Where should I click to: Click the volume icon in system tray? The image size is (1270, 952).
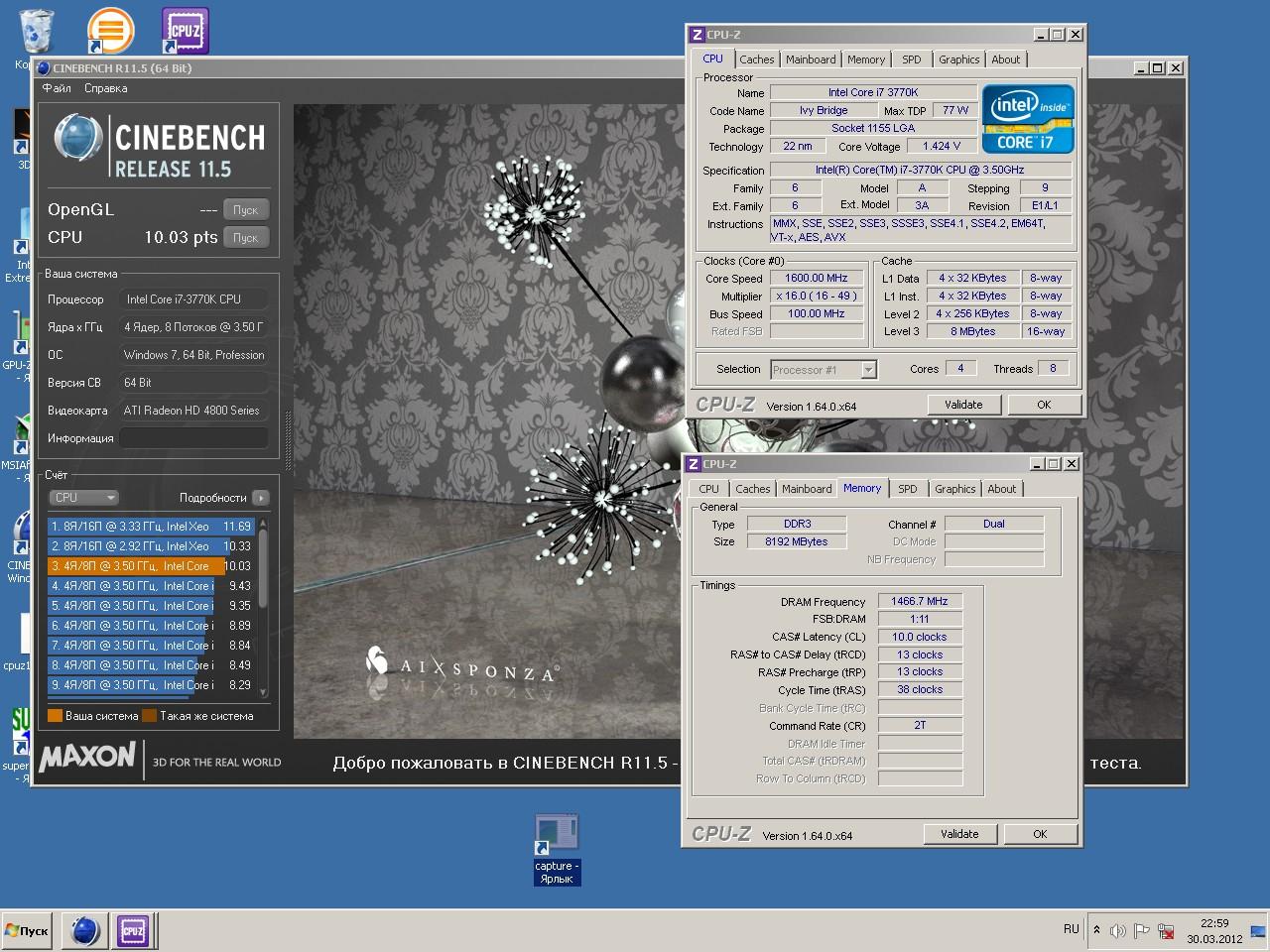click(x=1118, y=930)
